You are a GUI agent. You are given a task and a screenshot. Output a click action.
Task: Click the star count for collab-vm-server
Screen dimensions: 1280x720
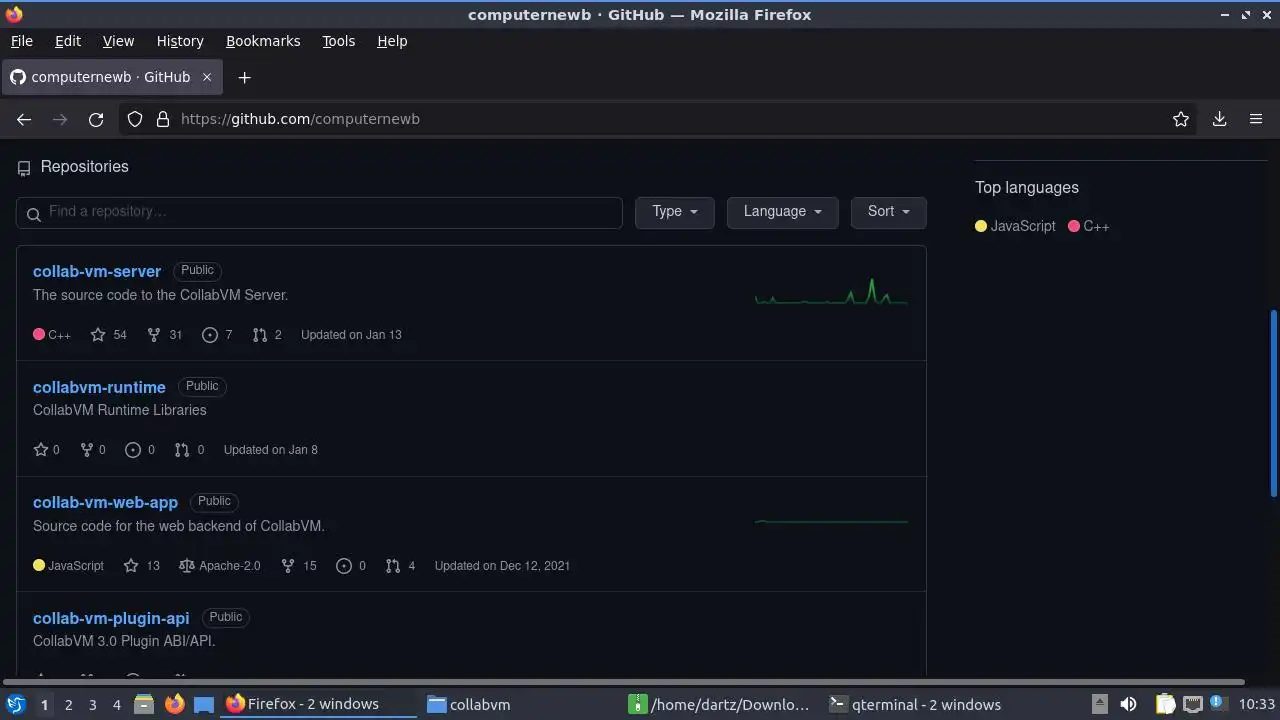(x=109, y=335)
